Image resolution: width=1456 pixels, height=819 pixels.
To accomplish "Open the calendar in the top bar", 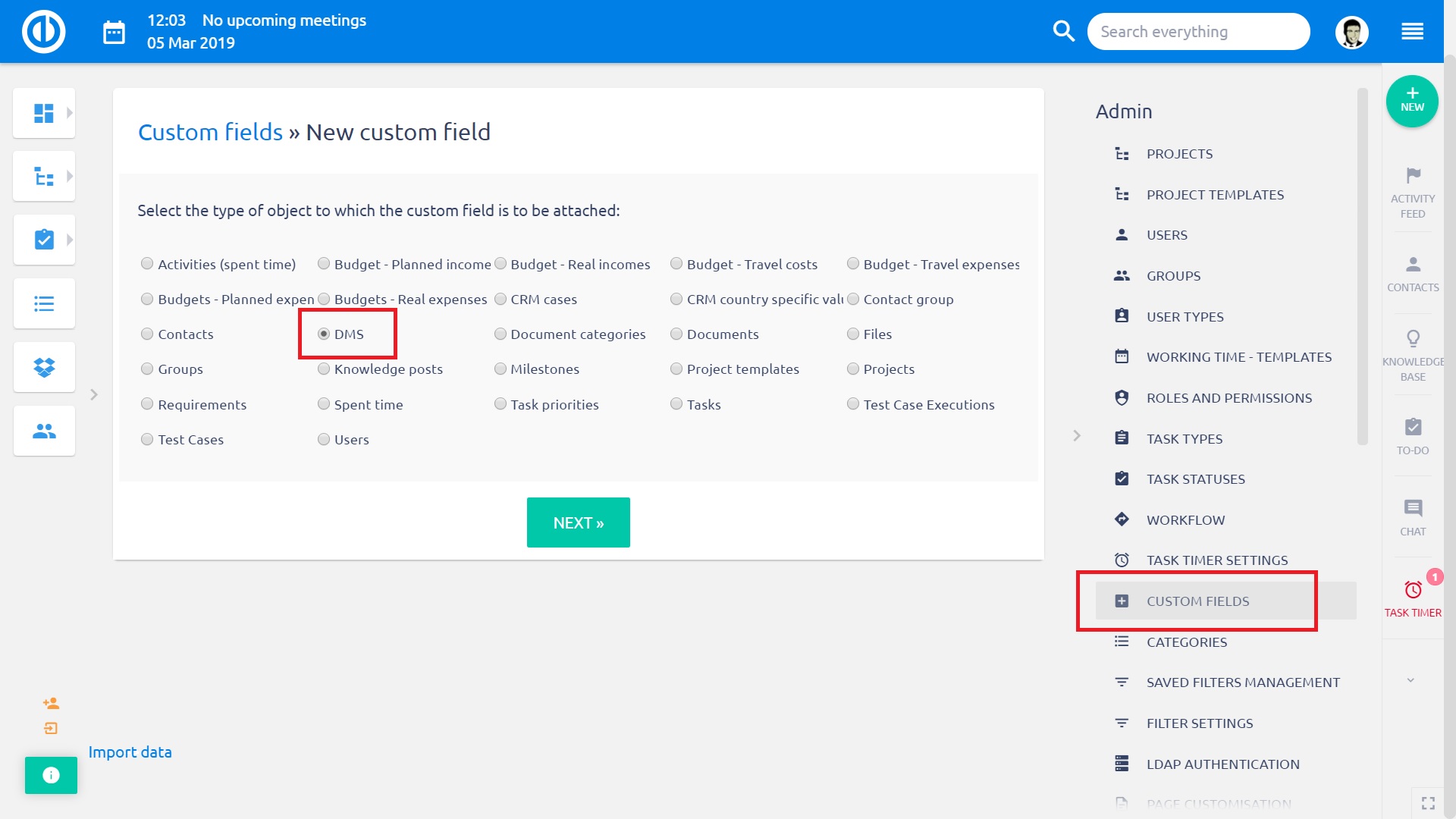I will pos(114,31).
